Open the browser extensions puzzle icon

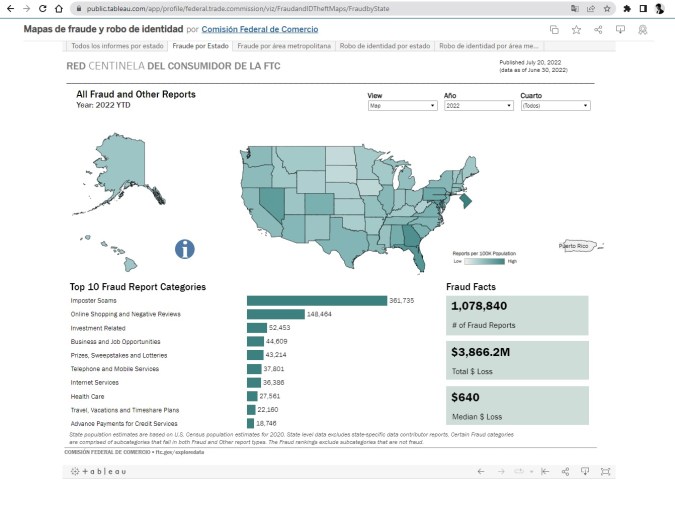point(626,8)
